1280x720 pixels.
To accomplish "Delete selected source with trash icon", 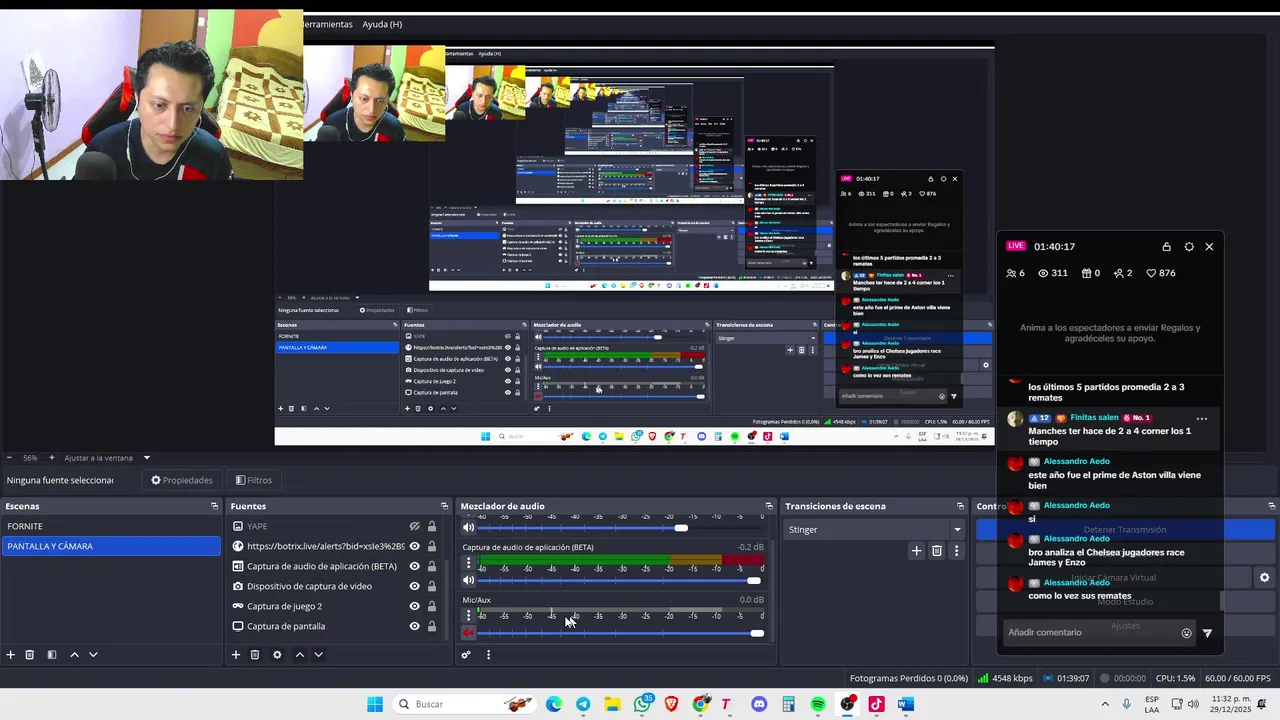I will (x=255, y=655).
